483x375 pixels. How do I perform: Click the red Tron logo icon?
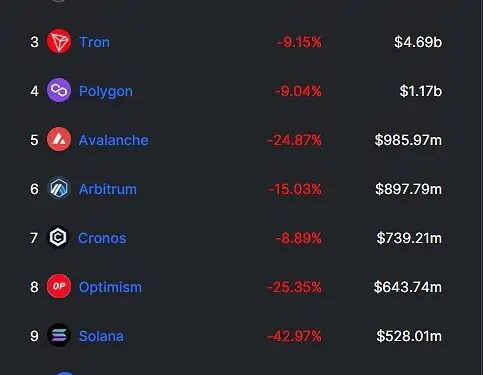(59, 41)
